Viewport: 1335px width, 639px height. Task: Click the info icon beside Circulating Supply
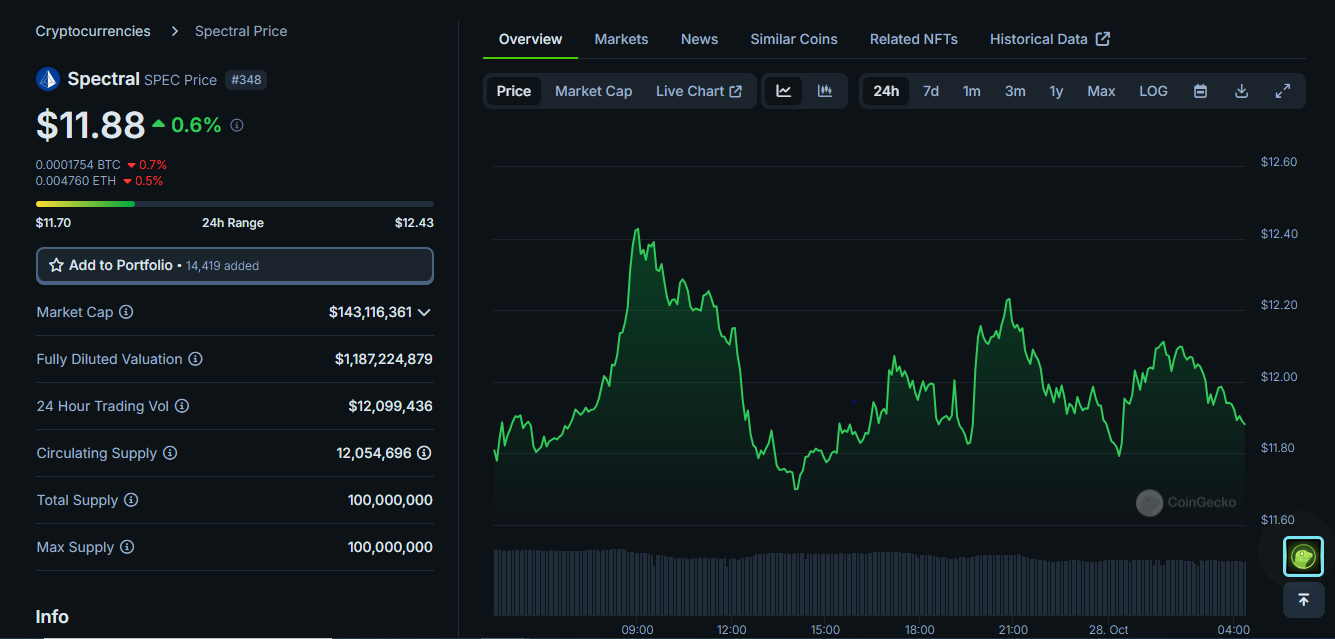pyautogui.click(x=170, y=453)
